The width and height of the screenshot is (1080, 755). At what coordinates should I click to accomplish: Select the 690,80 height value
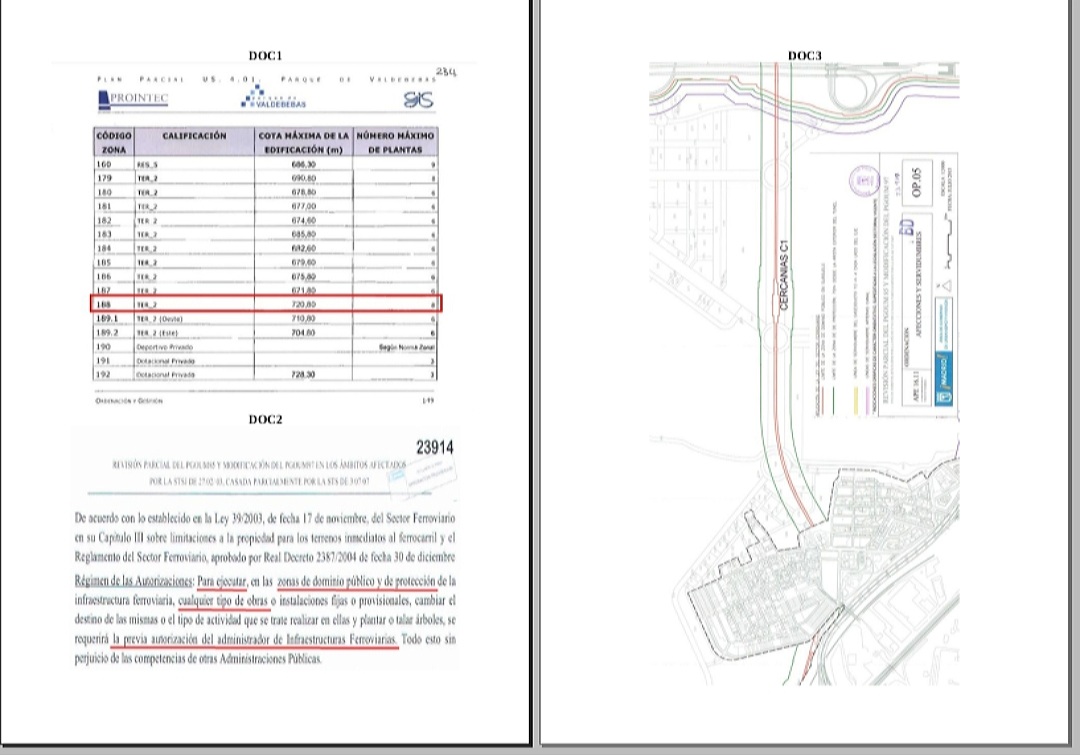point(304,178)
